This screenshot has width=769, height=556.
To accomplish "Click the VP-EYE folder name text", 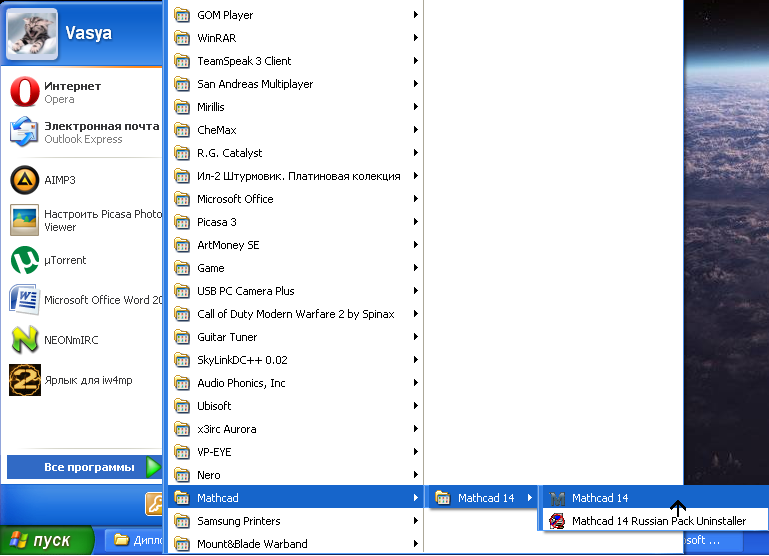I will [214, 452].
